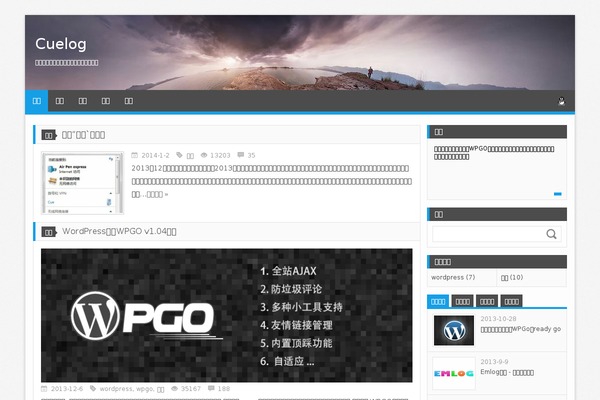Open the QQ penguin icon in navigation bar
The image size is (600, 400).
pyautogui.click(x=561, y=101)
